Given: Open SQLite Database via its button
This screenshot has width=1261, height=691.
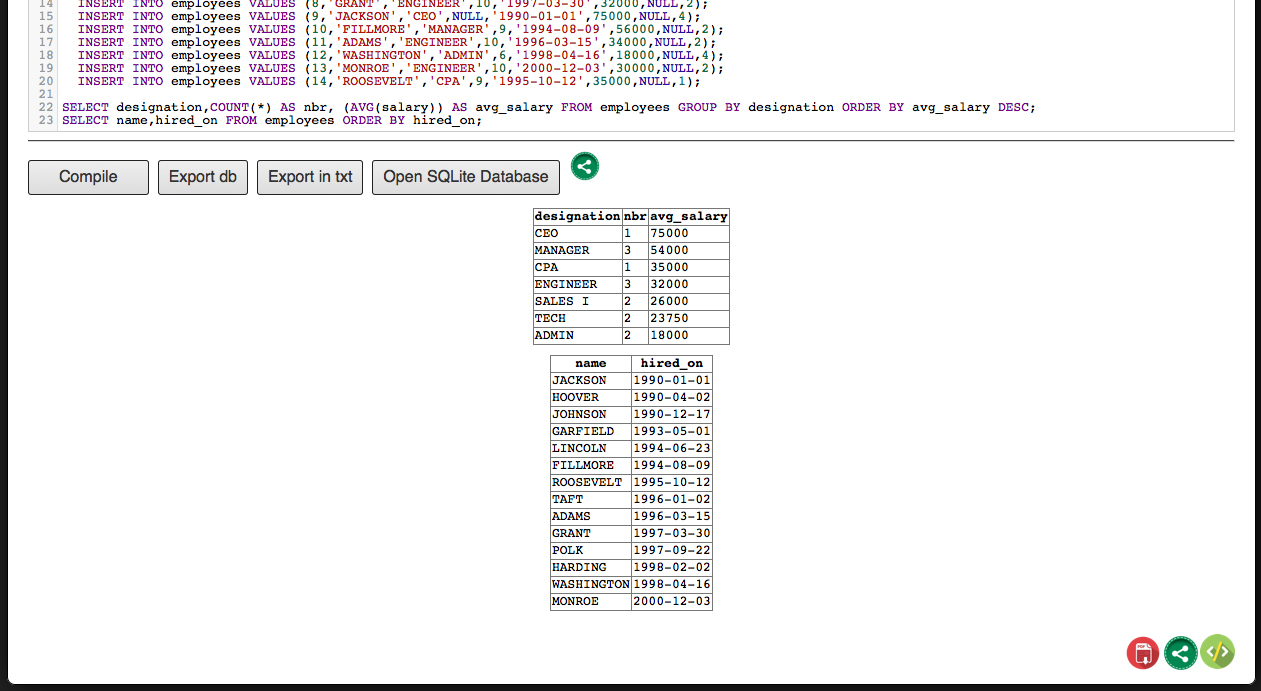Looking at the screenshot, I should pyautogui.click(x=465, y=177).
